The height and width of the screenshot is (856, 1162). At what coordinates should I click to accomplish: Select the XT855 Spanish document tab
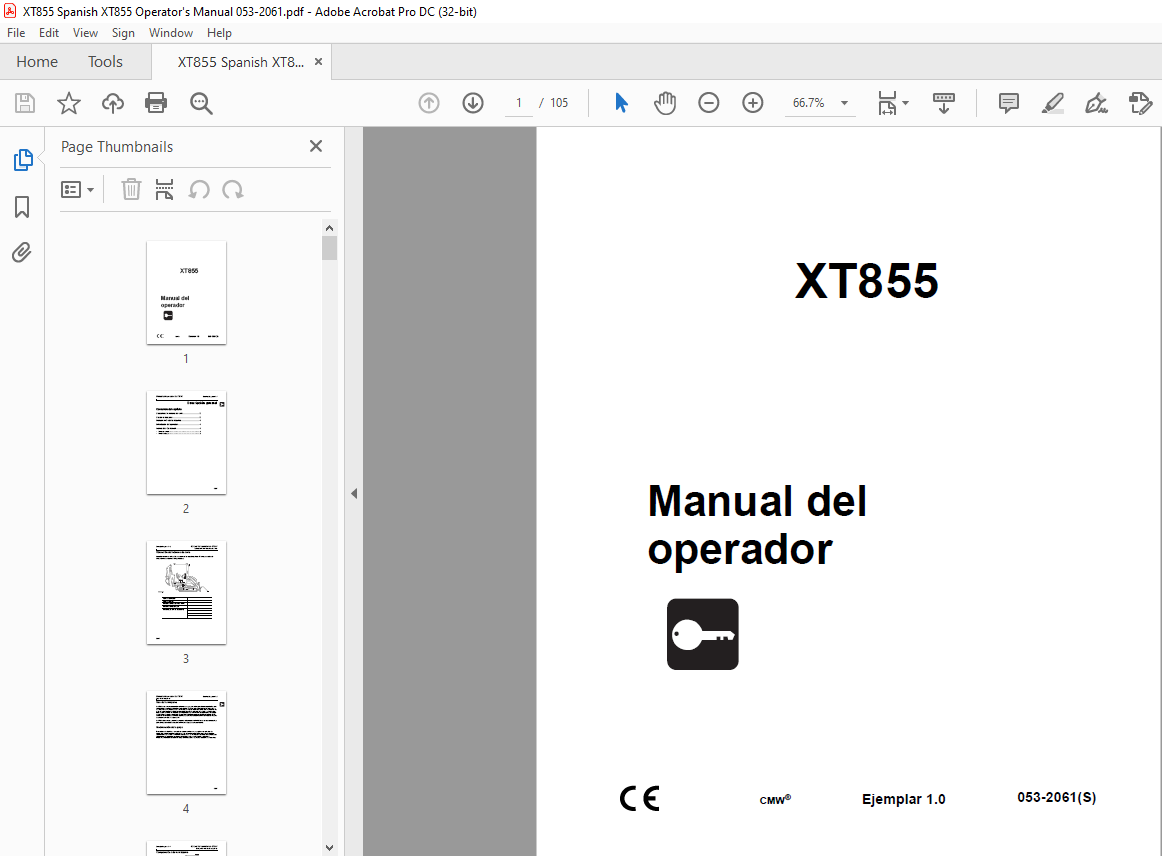(x=241, y=62)
